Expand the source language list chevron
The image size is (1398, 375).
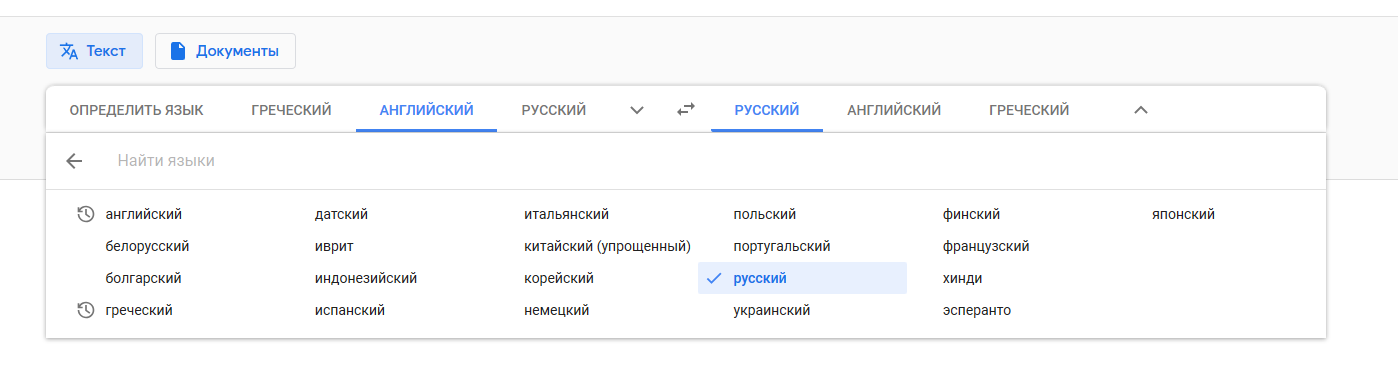[x=637, y=110]
